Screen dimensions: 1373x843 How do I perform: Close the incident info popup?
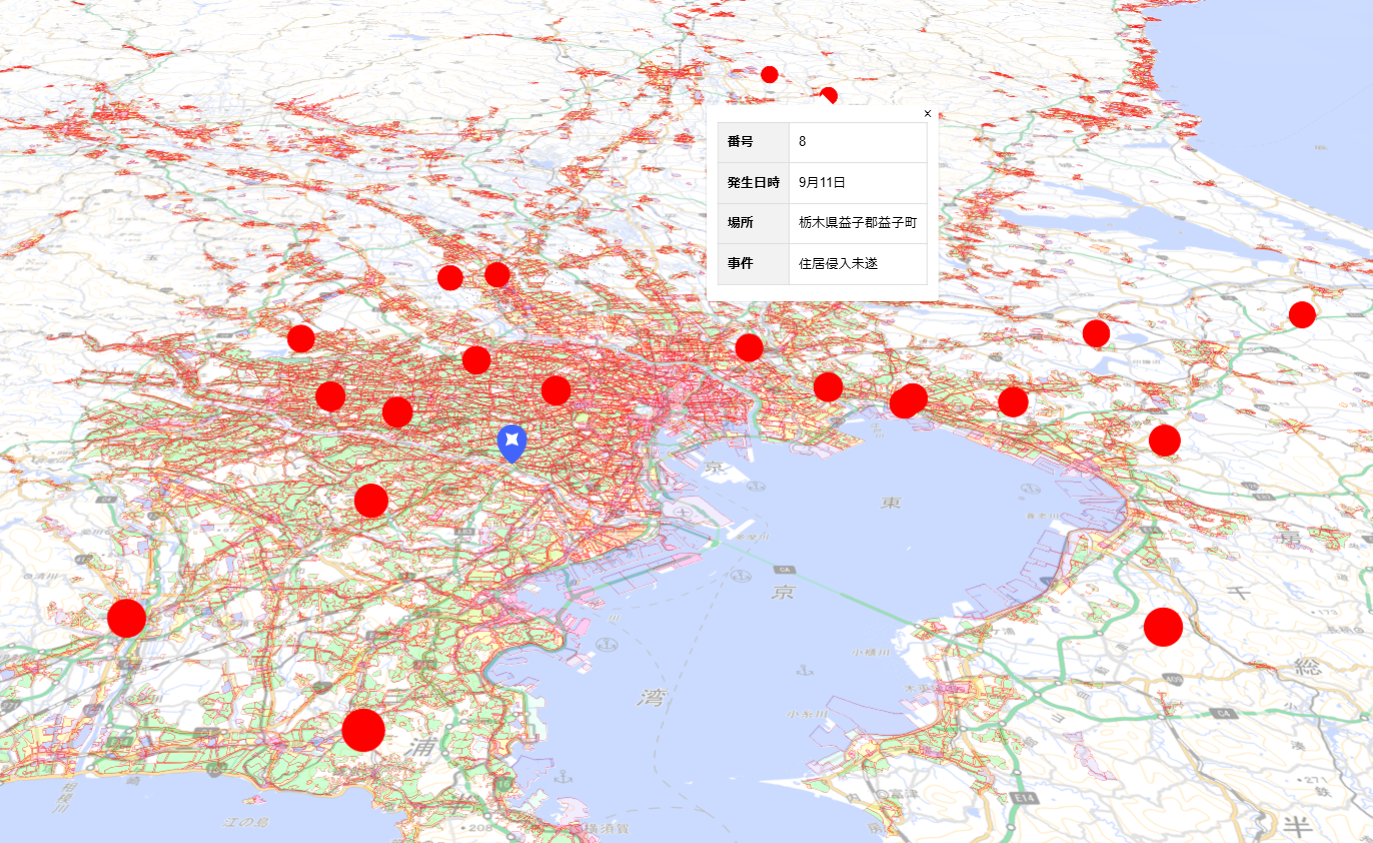927,114
